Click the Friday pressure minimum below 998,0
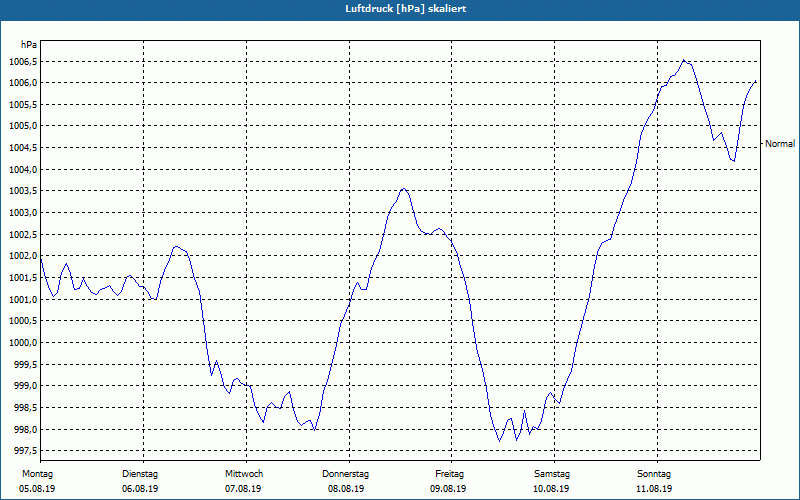This screenshot has width=800, height=500. pyautogui.click(x=499, y=440)
